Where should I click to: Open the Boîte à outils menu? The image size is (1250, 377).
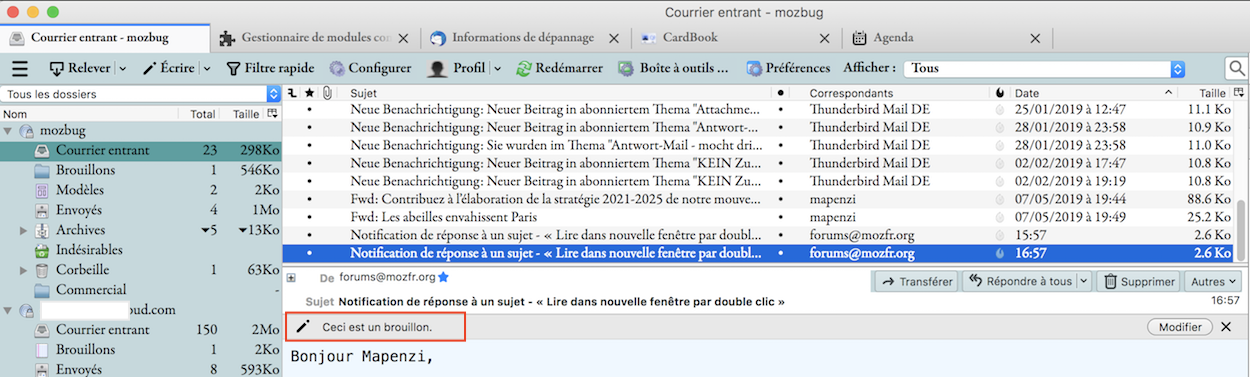click(673, 68)
